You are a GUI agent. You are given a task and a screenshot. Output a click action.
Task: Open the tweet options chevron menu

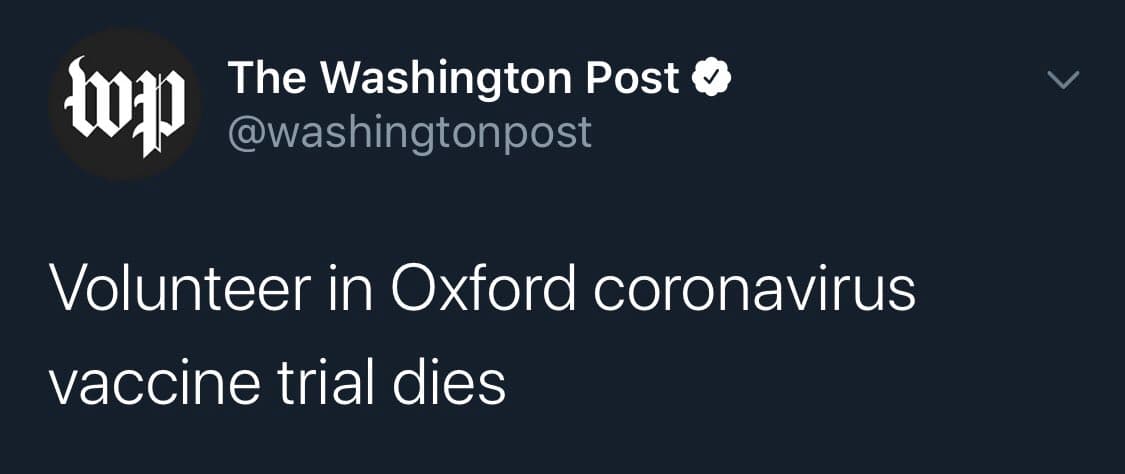point(1063,79)
